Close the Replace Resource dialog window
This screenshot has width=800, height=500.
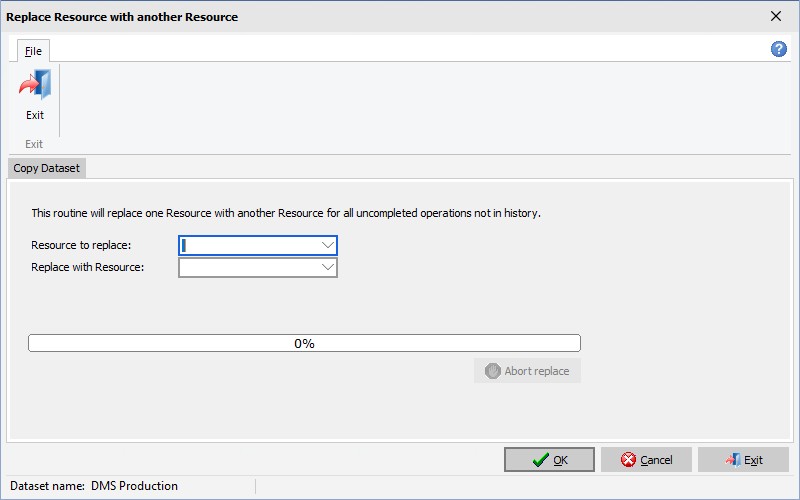tap(776, 16)
